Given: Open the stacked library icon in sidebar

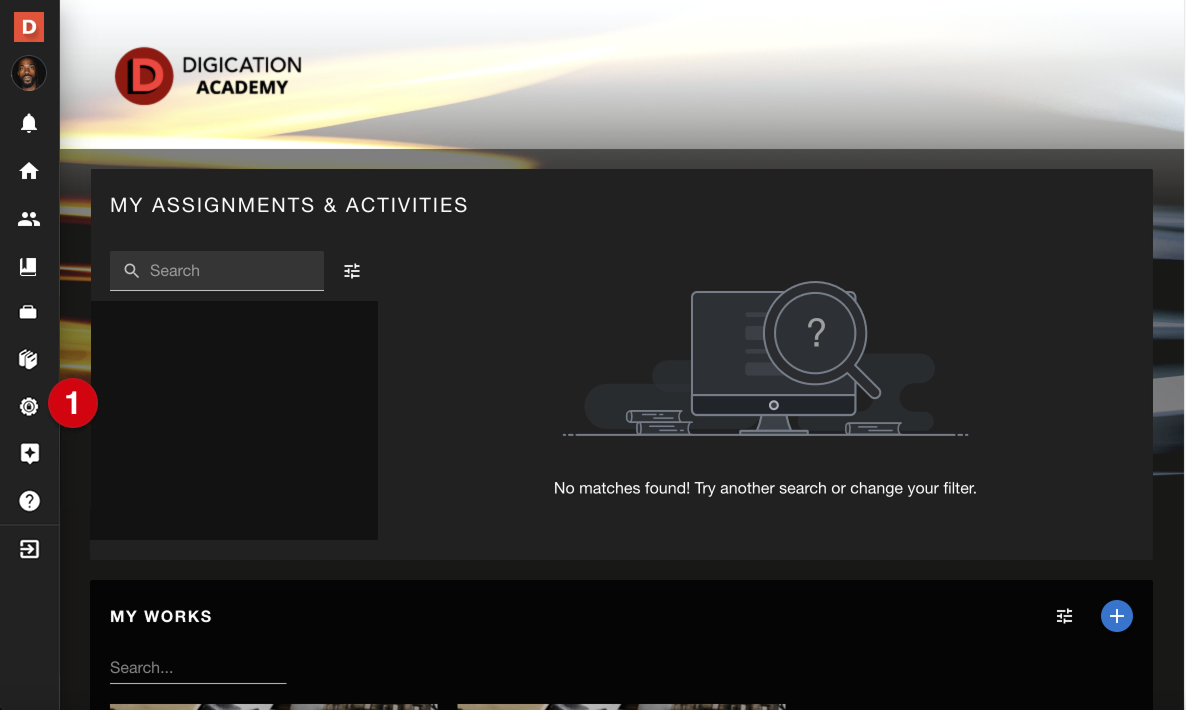Looking at the screenshot, I should 29,359.
